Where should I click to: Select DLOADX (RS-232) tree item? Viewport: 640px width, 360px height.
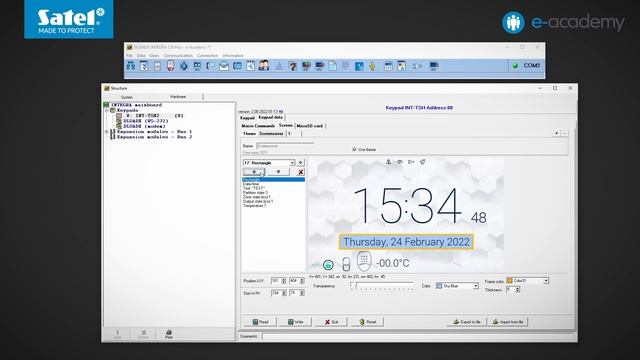(146, 121)
